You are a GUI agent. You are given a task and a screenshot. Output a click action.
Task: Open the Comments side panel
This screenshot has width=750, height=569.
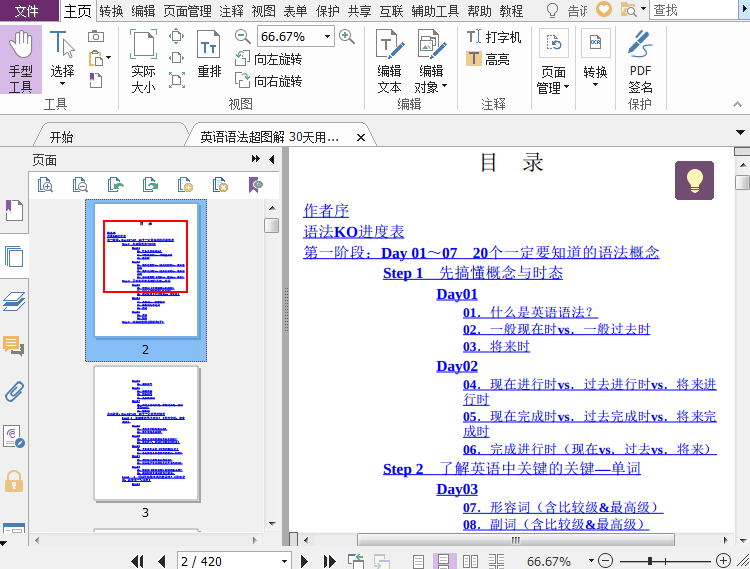(14, 346)
